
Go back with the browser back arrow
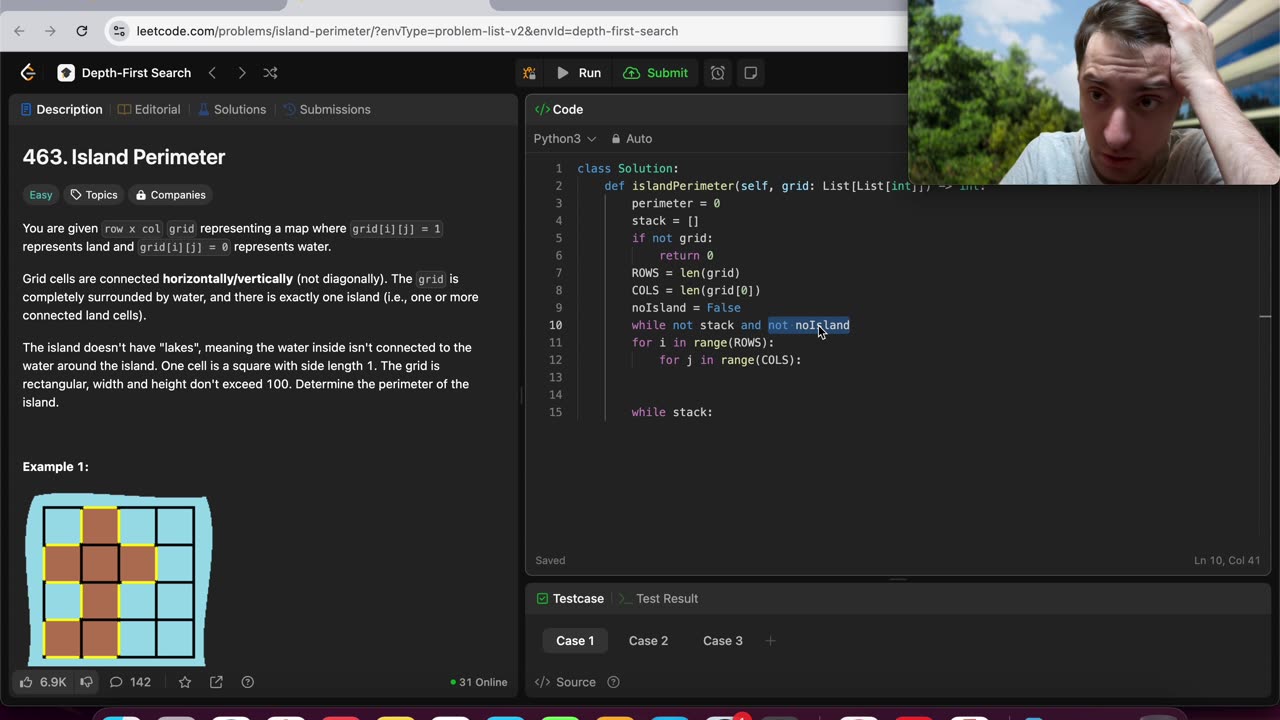point(19,31)
